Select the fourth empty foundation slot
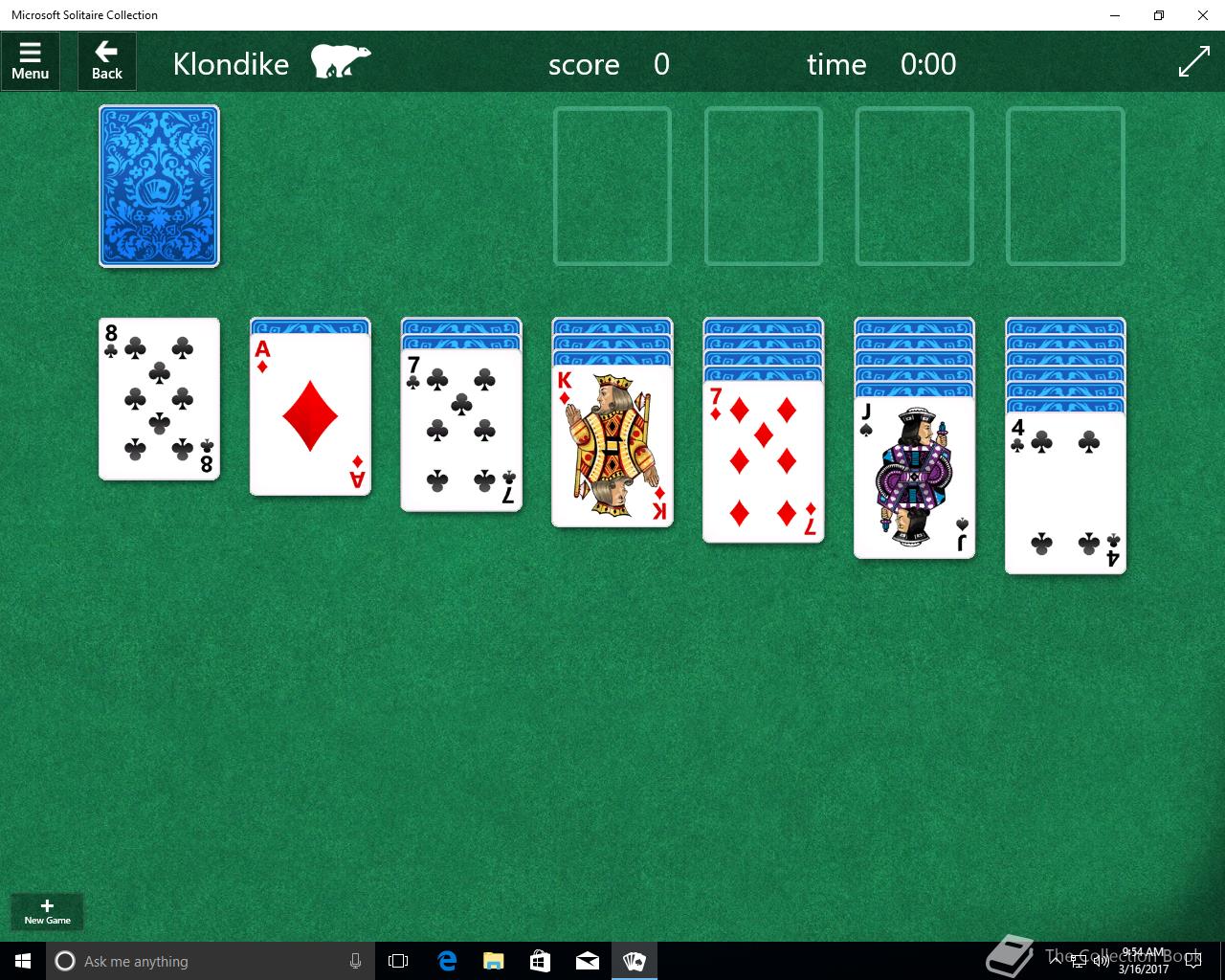 [x=1065, y=186]
